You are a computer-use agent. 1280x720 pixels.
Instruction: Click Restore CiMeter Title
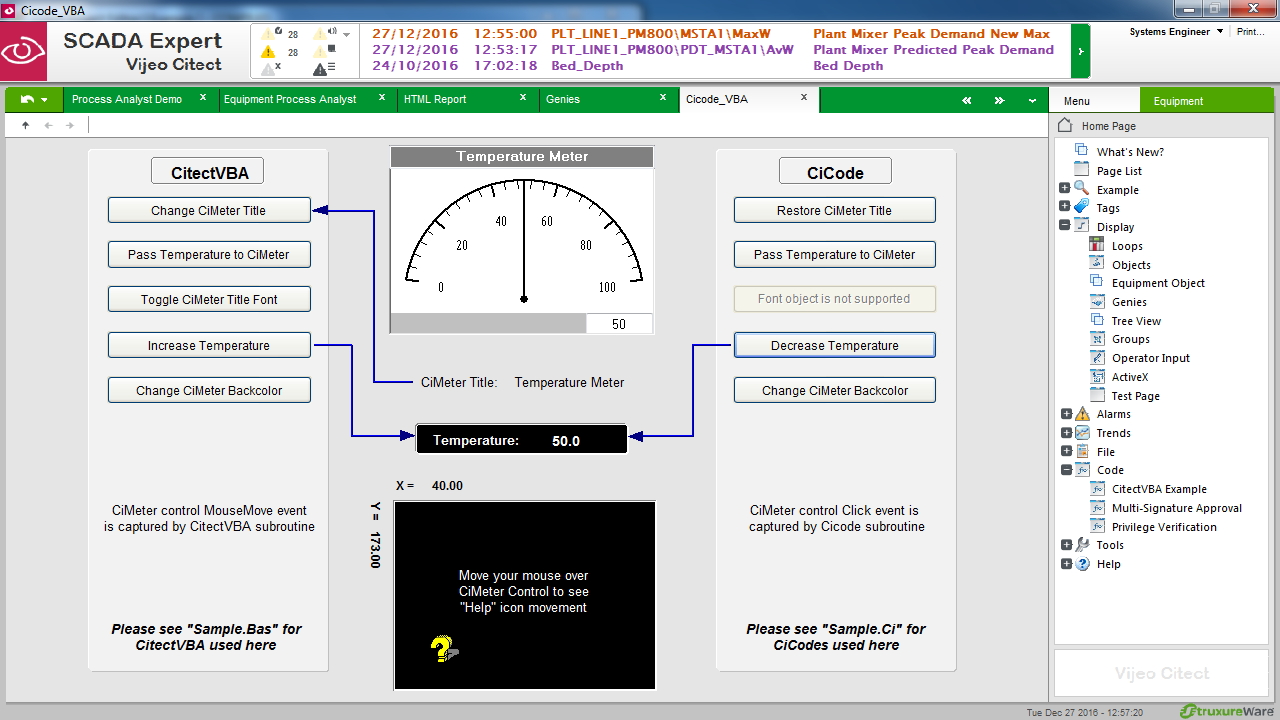click(835, 210)
